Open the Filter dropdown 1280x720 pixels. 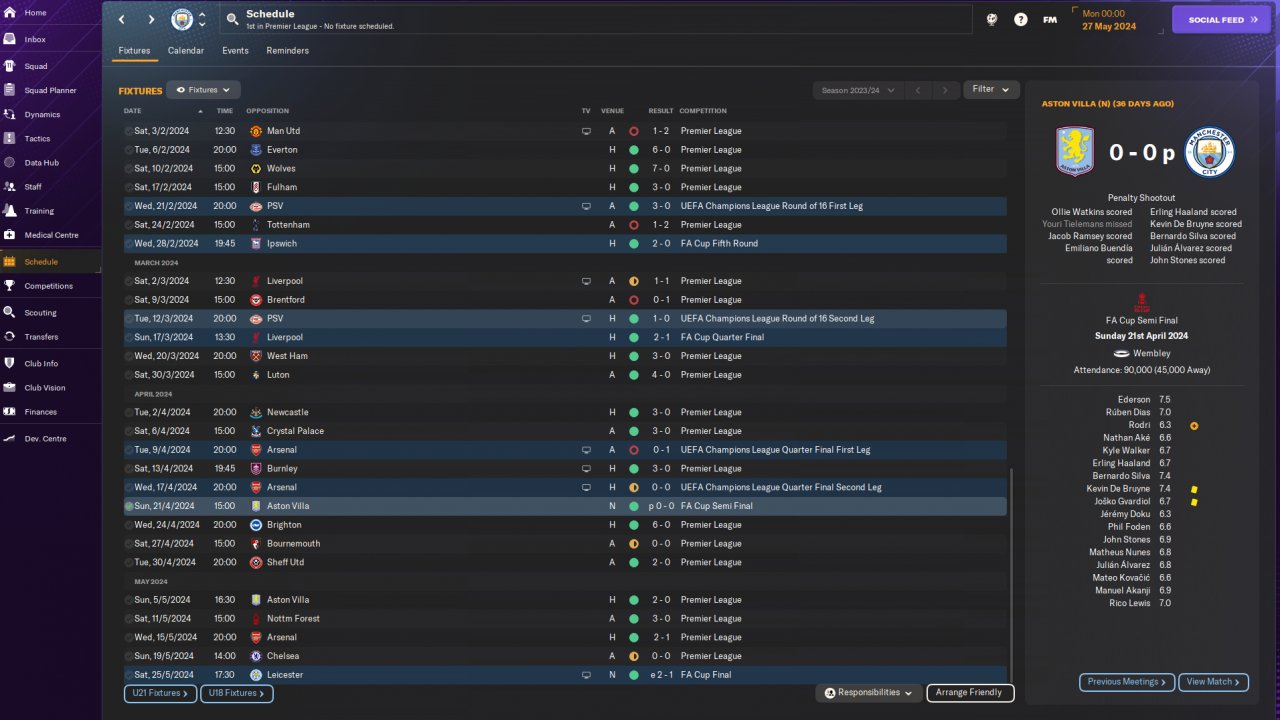991,89
